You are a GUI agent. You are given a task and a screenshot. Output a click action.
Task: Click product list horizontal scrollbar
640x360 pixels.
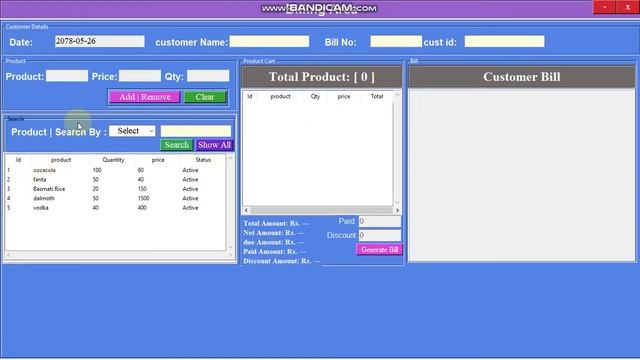pyautogui.click(x=119, y=255)
